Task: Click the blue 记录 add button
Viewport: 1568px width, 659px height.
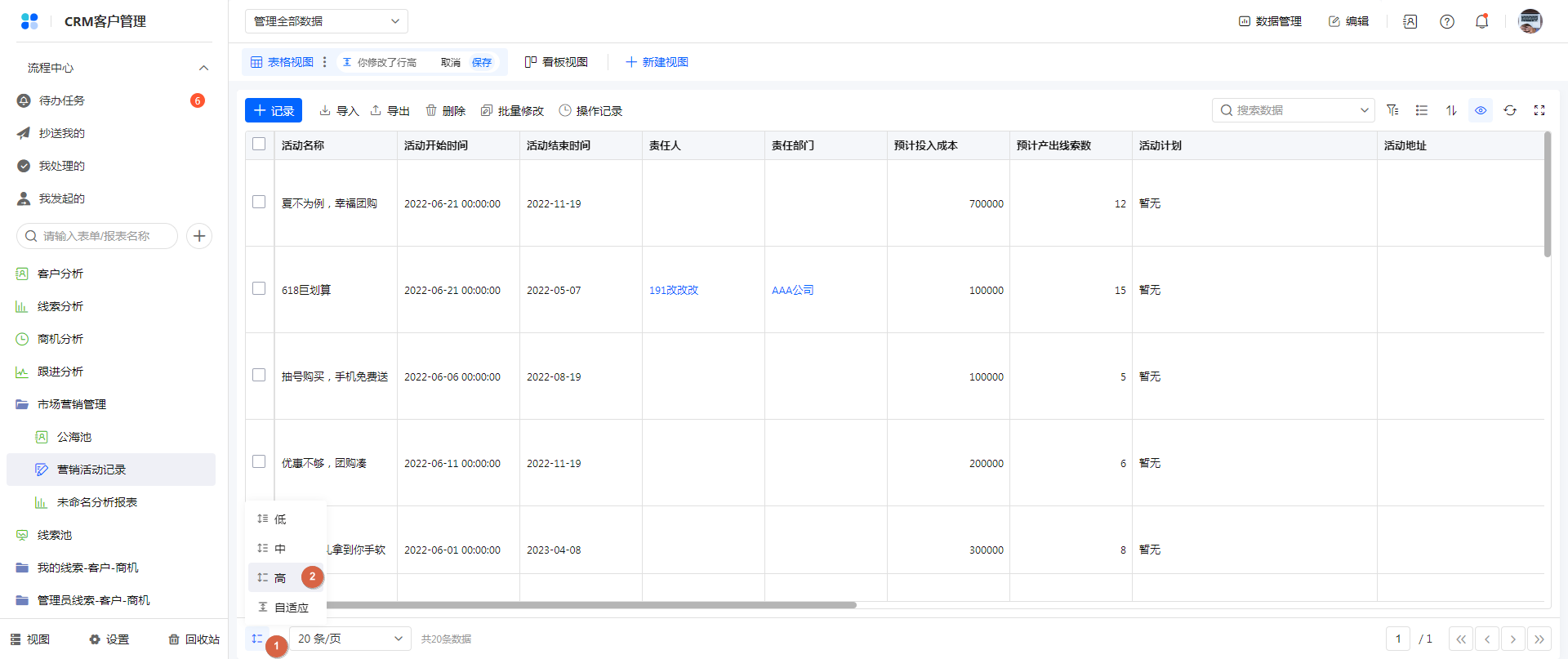Action: 274,110
